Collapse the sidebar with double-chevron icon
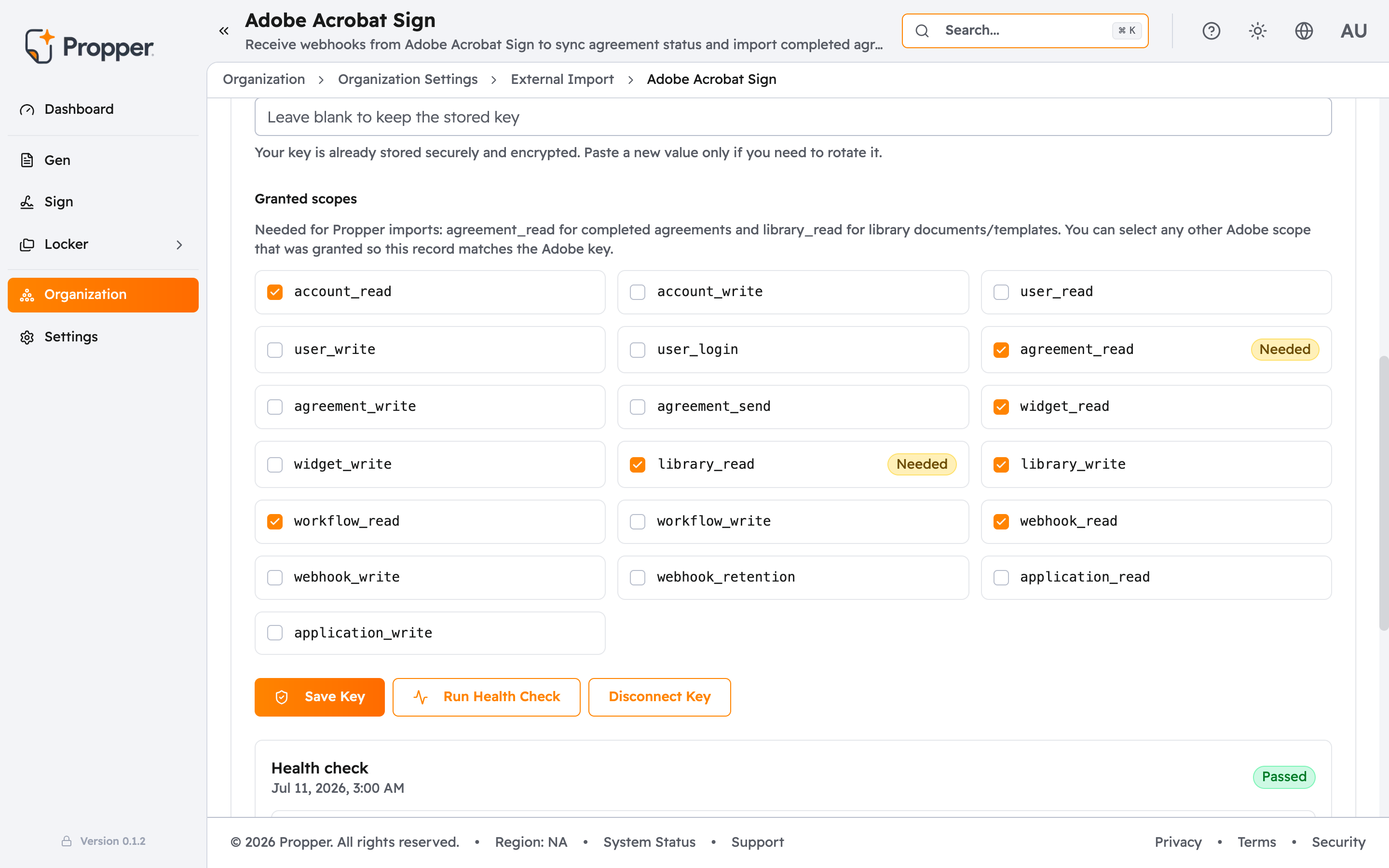The image size is (1389, 868). [224, 31]
